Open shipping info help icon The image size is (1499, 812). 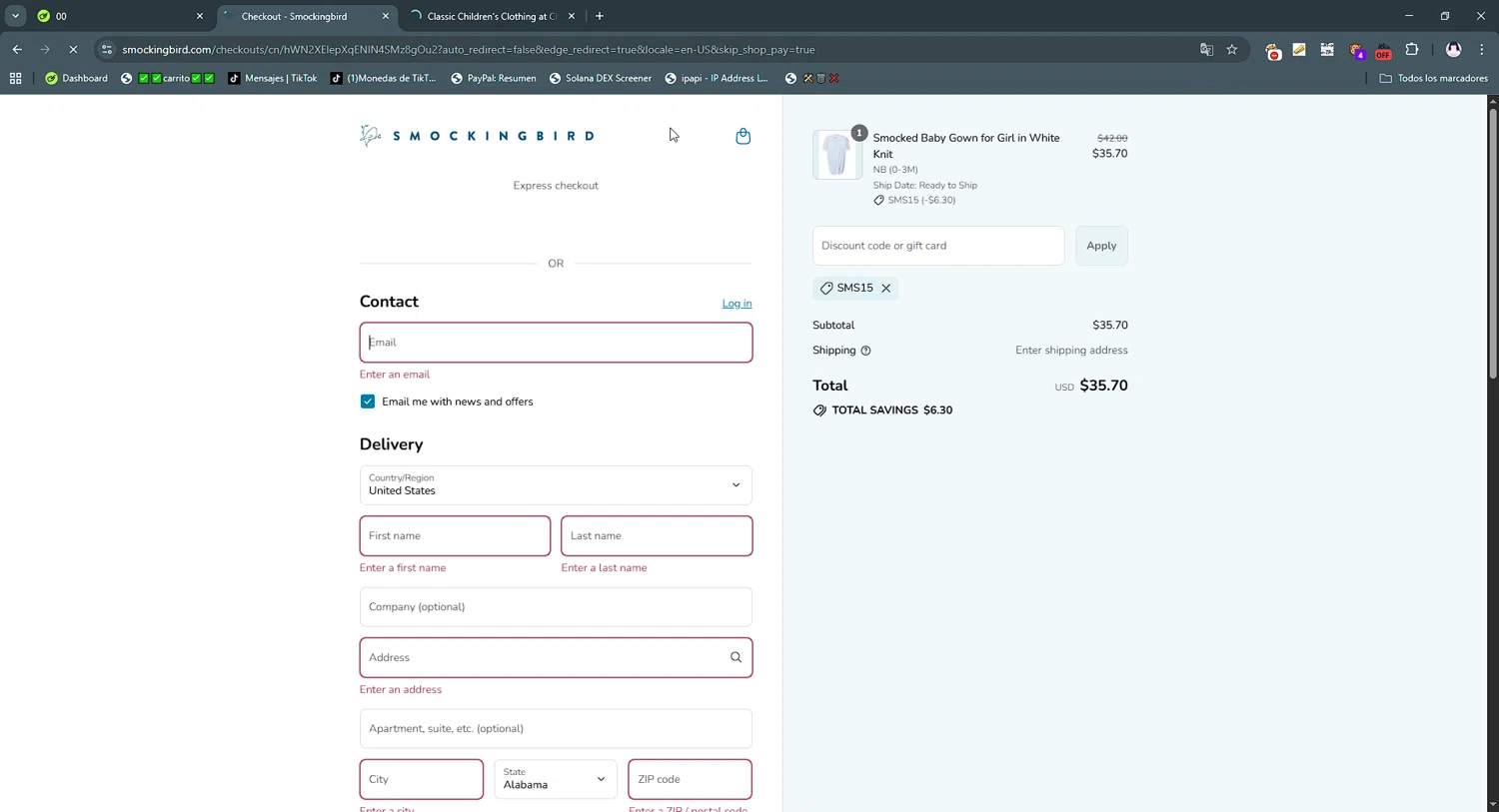tap(865, 351)
